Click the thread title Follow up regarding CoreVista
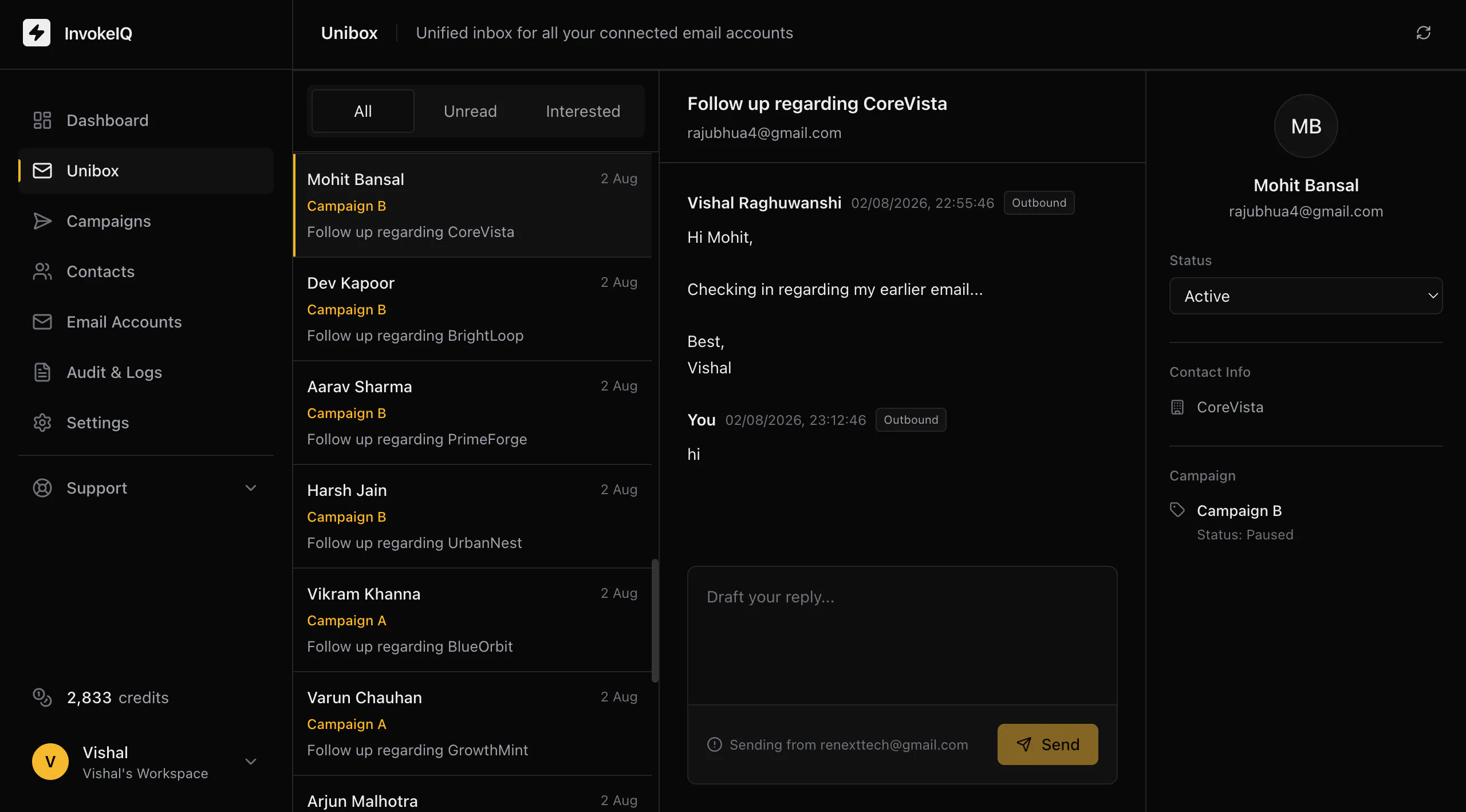The height and width of the screenshot is (812, 1466). click(x=817, y=104)
